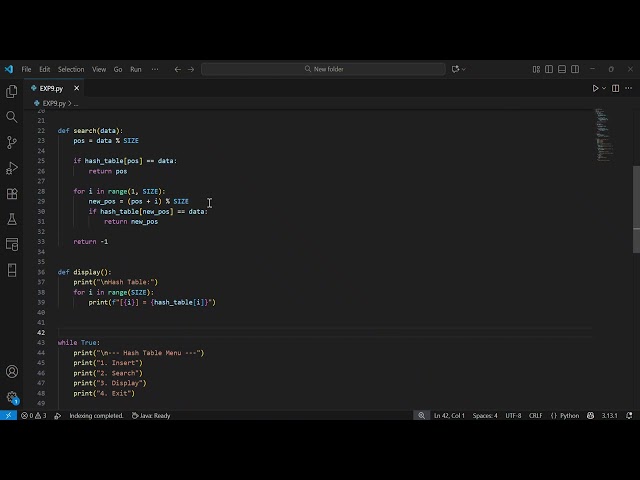Viewport: 640px width, 480px height.
Task: Open the Run menu
Action: tap(136, 69)
